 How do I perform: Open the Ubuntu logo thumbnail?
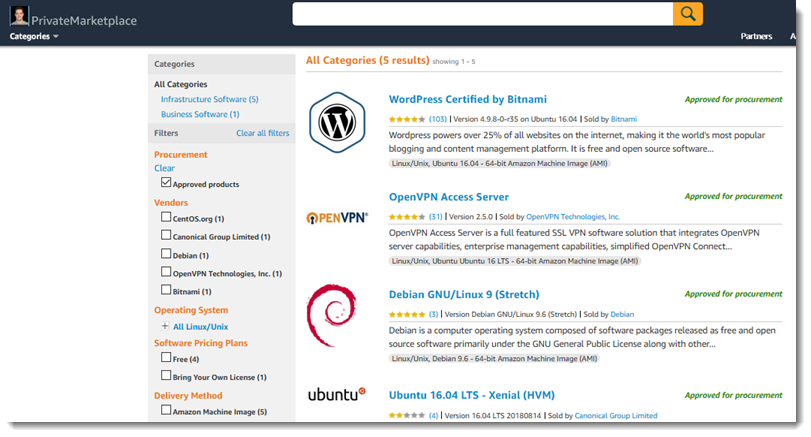[x=337, y=395]
